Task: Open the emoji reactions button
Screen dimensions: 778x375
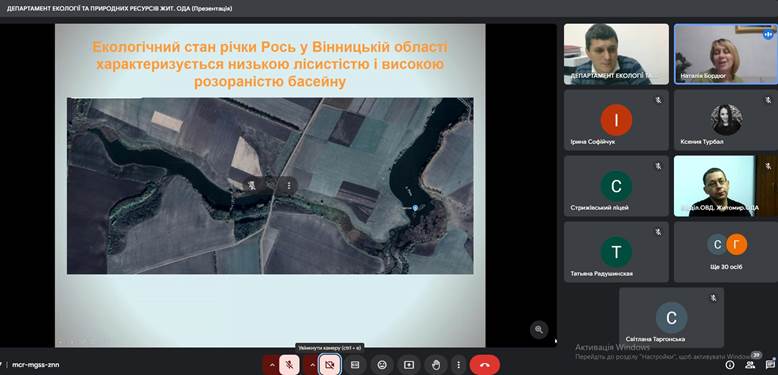Action: click(382, 365)
